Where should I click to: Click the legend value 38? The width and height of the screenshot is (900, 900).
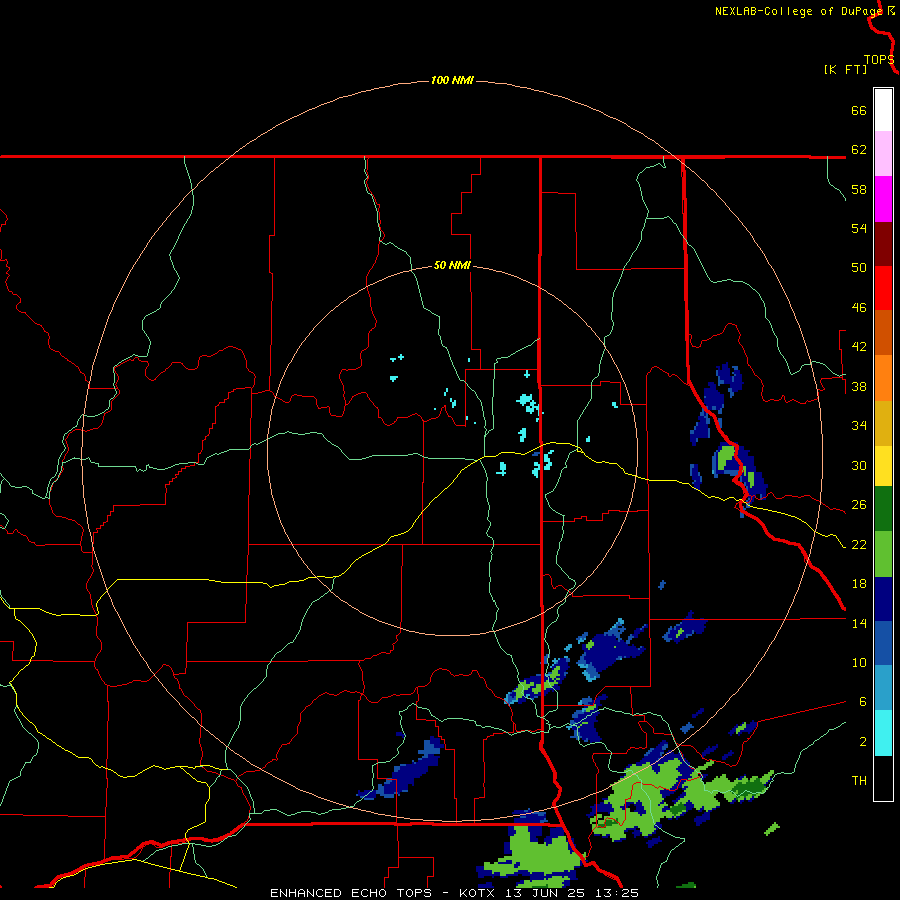[859, 386]
